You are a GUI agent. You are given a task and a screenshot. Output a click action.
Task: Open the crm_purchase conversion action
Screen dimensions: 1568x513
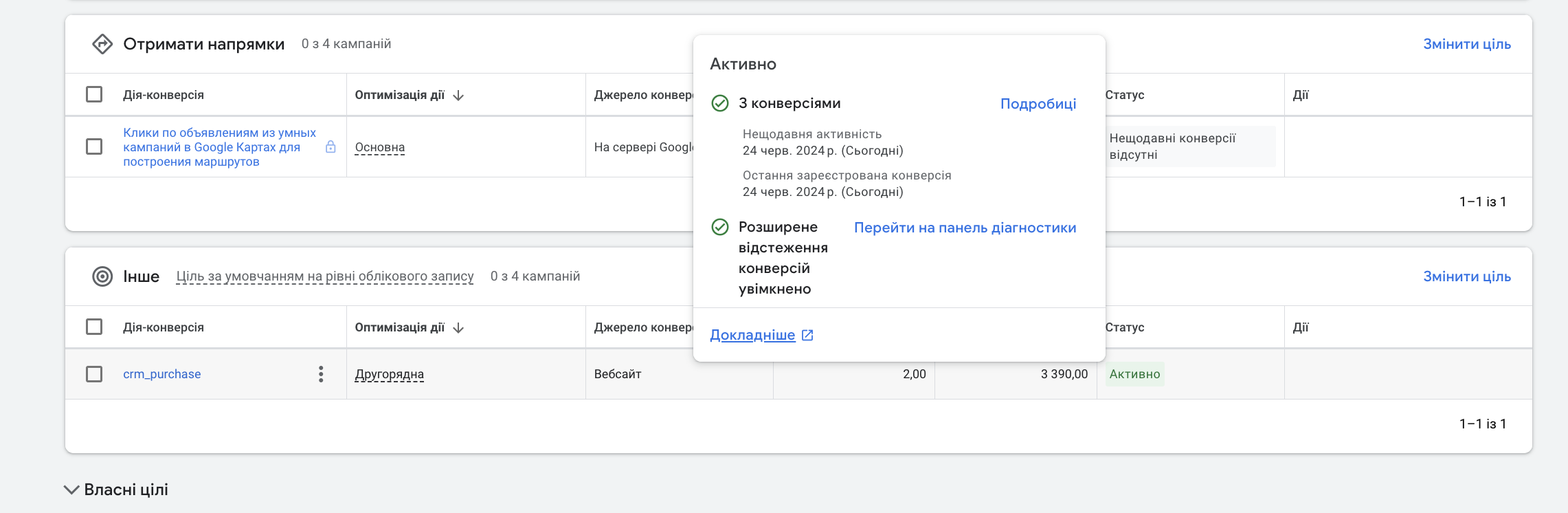[x=162, y=374]
